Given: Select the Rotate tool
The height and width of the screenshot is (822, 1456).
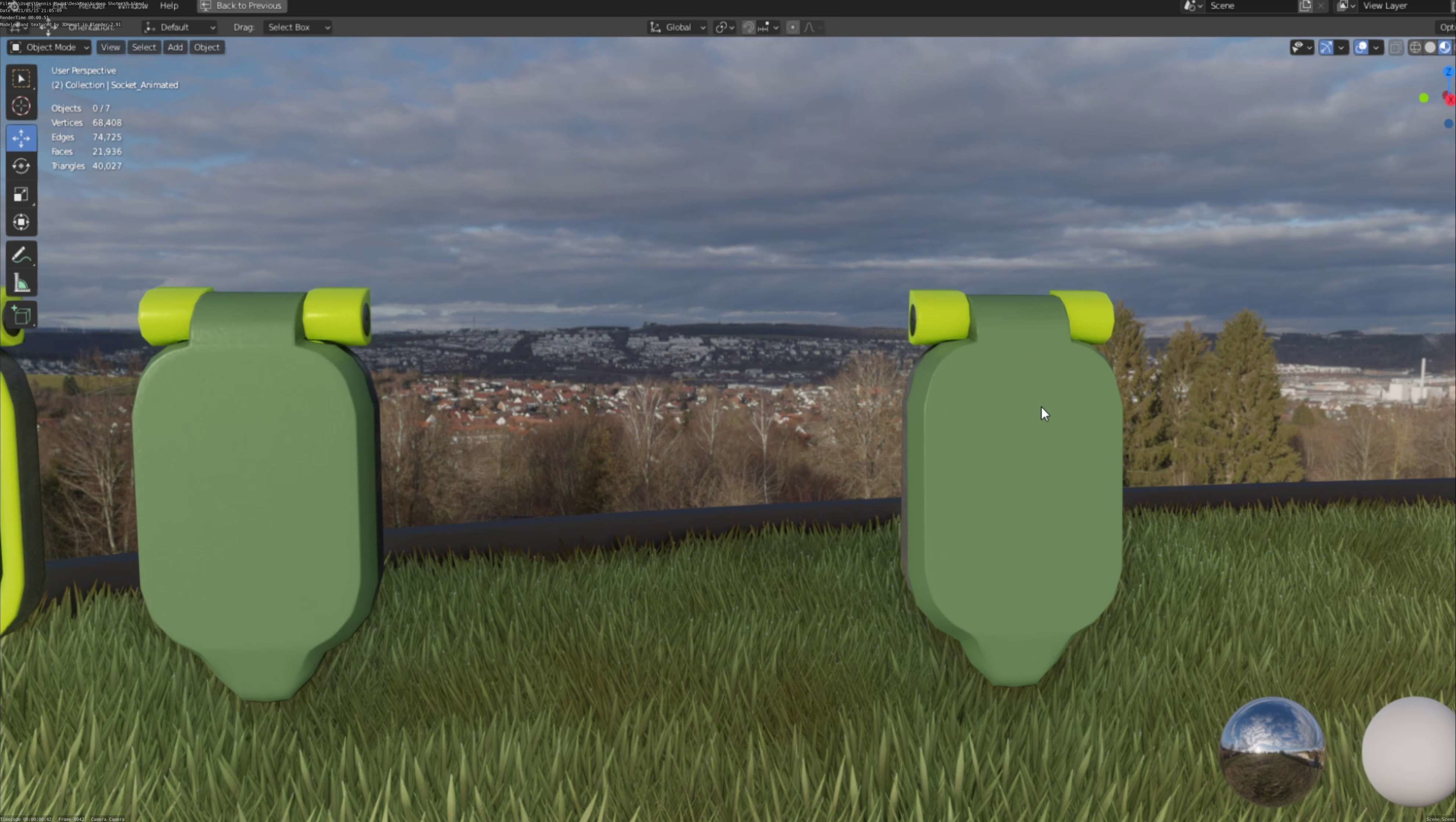Looking at the screenshot, I should tap(21, 166).
